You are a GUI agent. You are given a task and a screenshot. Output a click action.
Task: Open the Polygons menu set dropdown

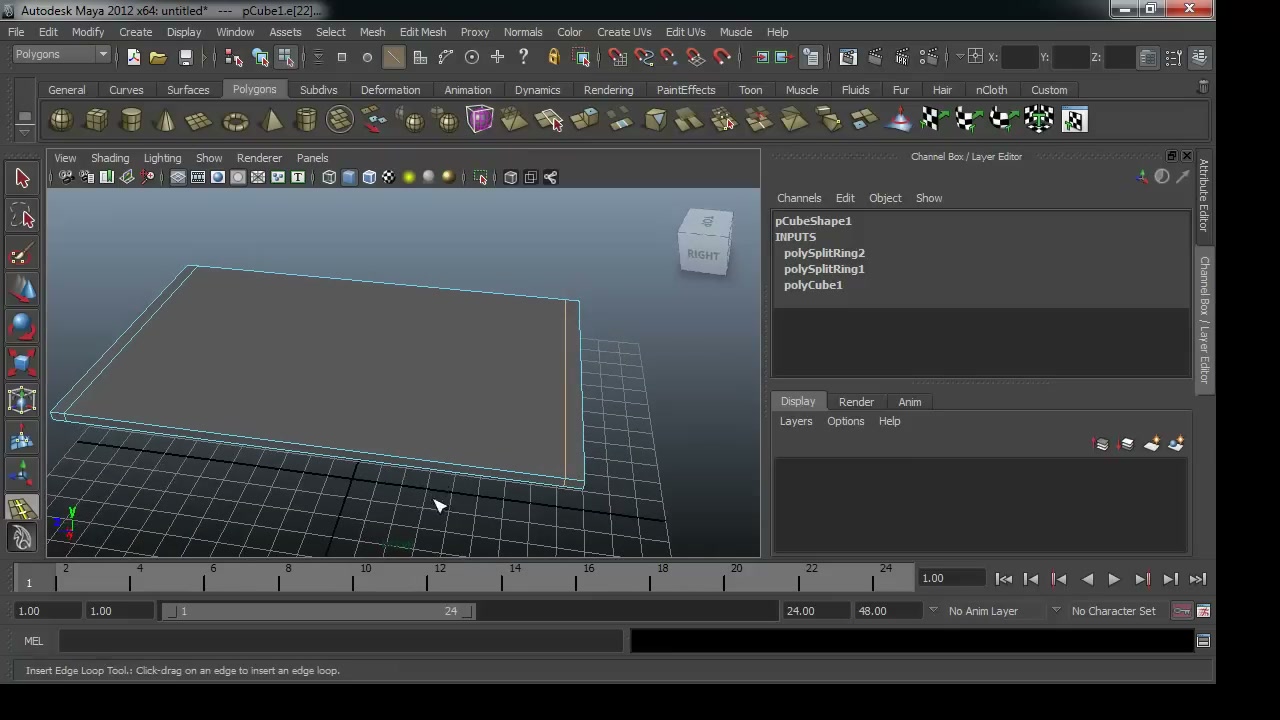(x=61, y=54)
